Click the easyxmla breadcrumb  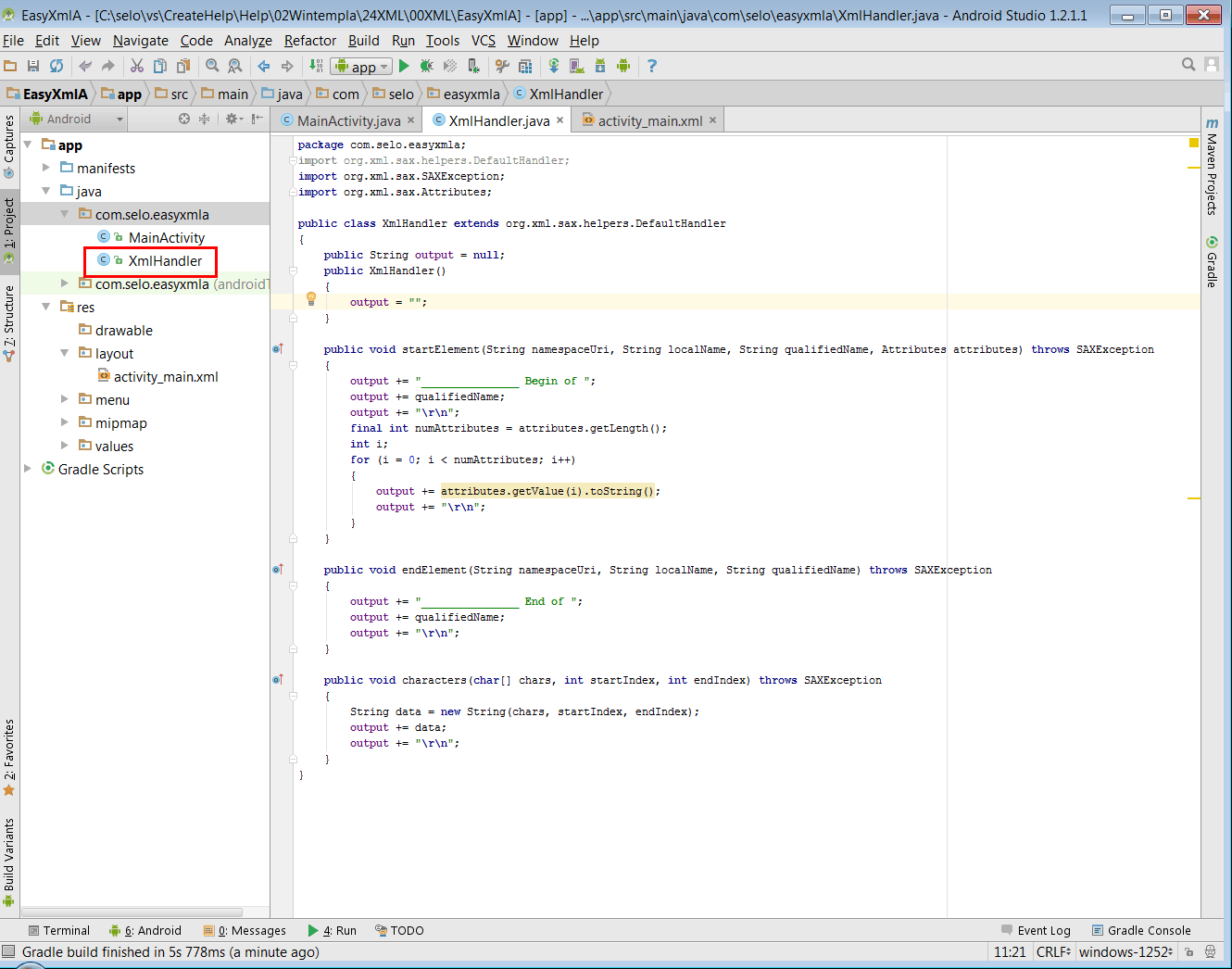(x=463, y=94)
